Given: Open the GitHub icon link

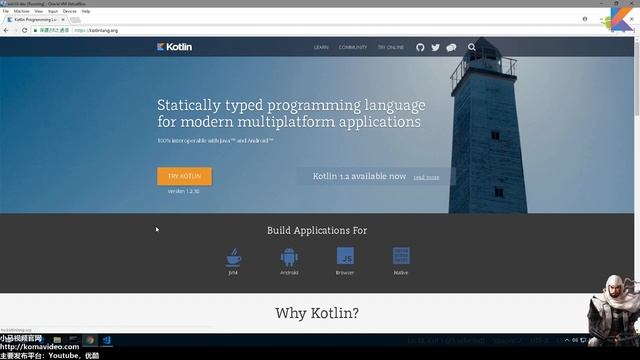Looking at the screenshot, I should 420,47.
